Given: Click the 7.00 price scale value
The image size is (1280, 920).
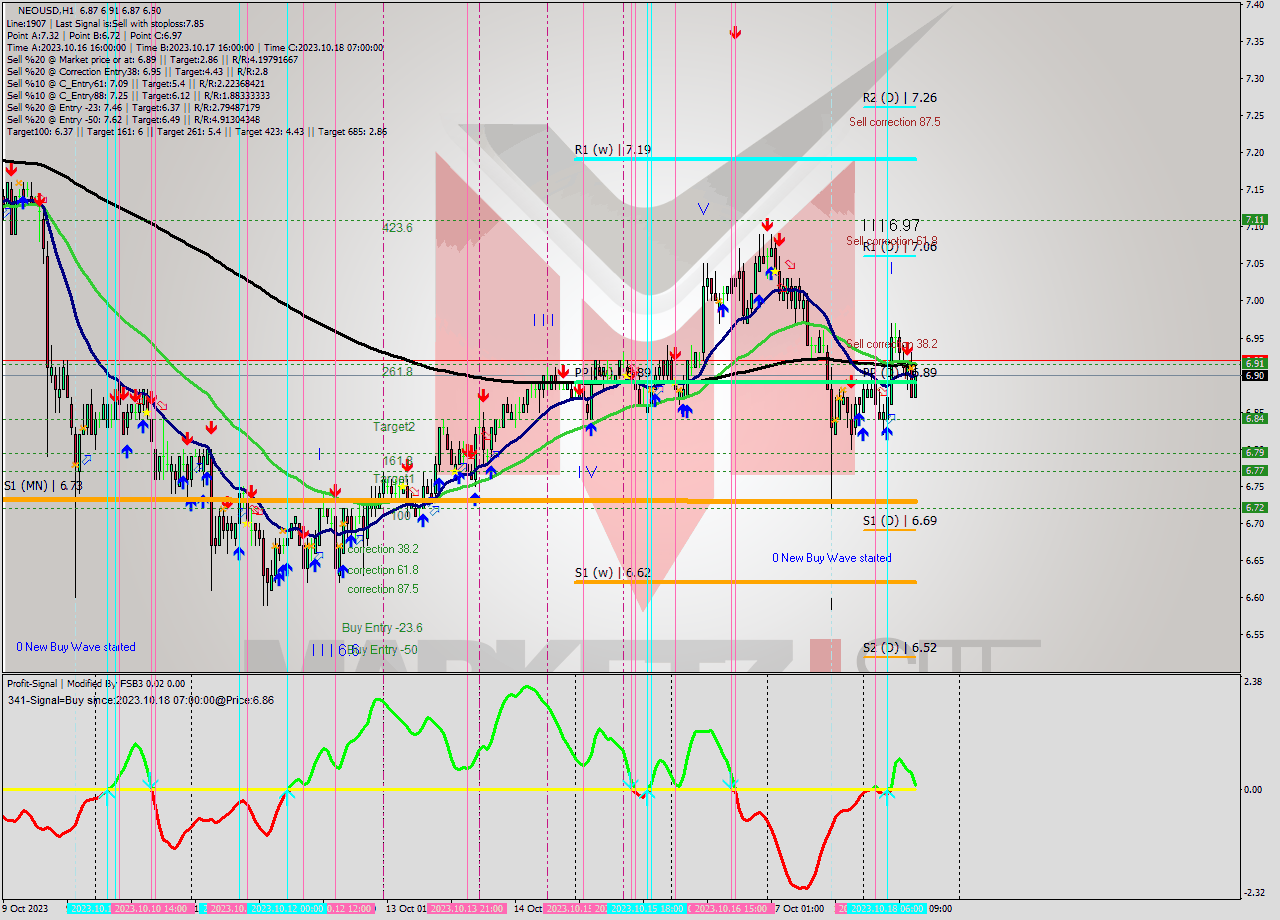Looking at the screenshot, I should point(1254,301).
